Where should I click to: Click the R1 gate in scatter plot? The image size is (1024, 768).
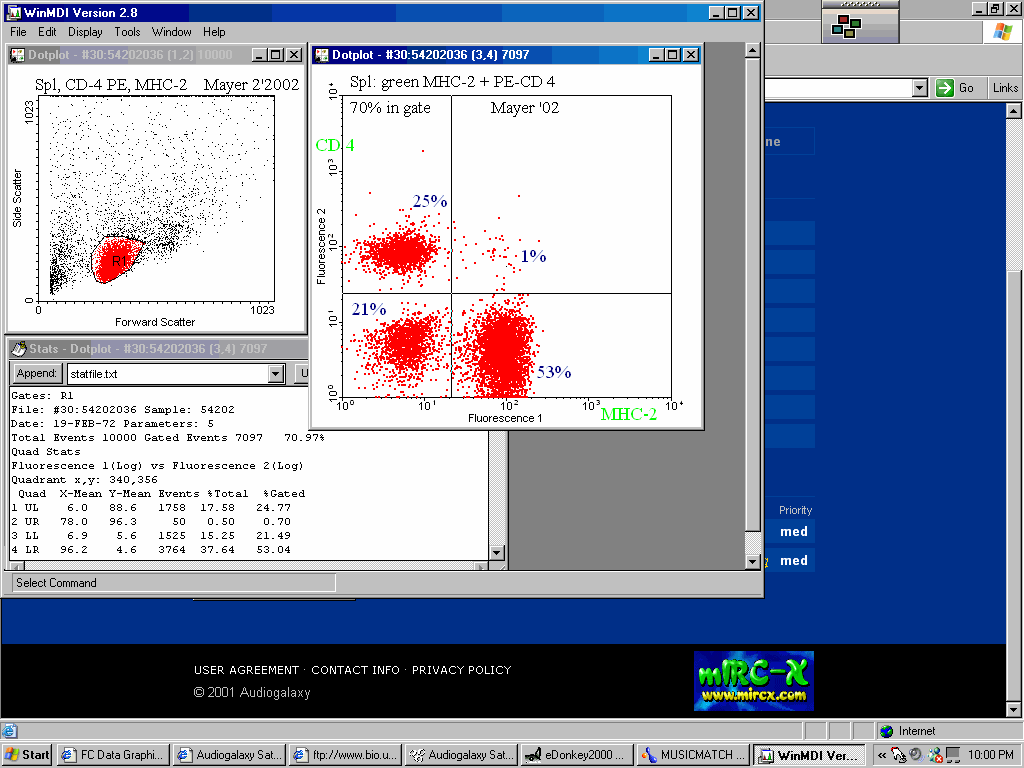point(120,262)
